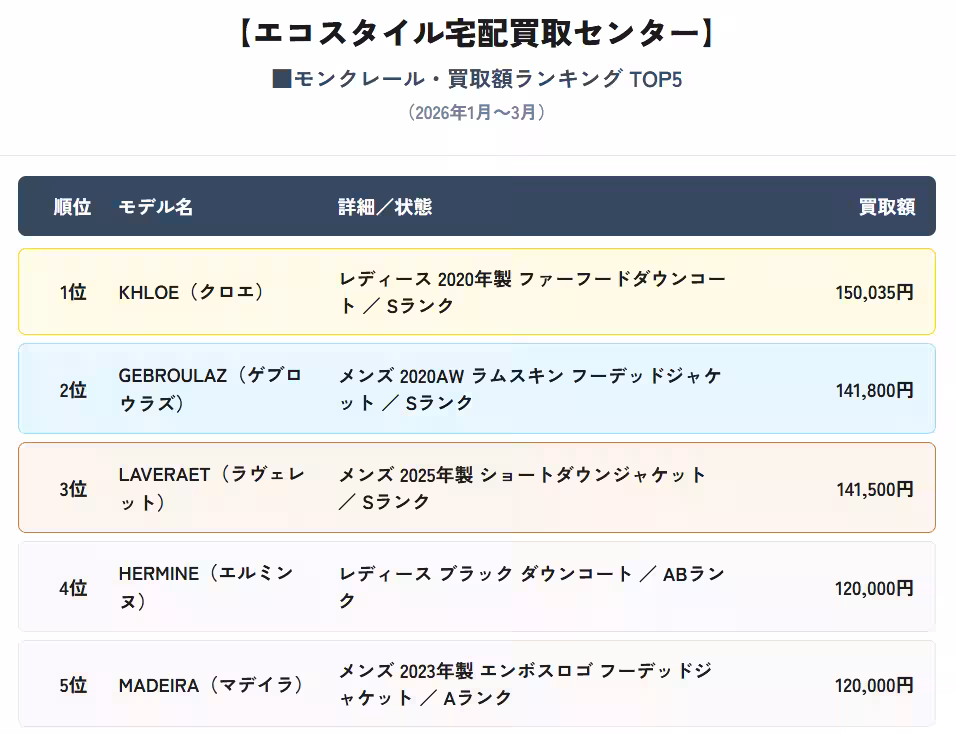Select the 2位 rank cell
Viewport: 956px width, 734px height.
pos(73,390)
